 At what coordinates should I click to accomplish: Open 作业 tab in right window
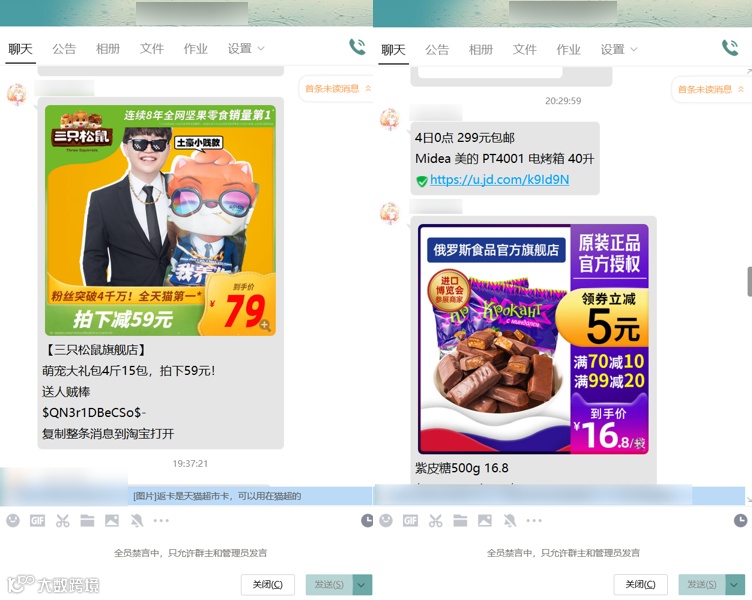pos(568,49)
